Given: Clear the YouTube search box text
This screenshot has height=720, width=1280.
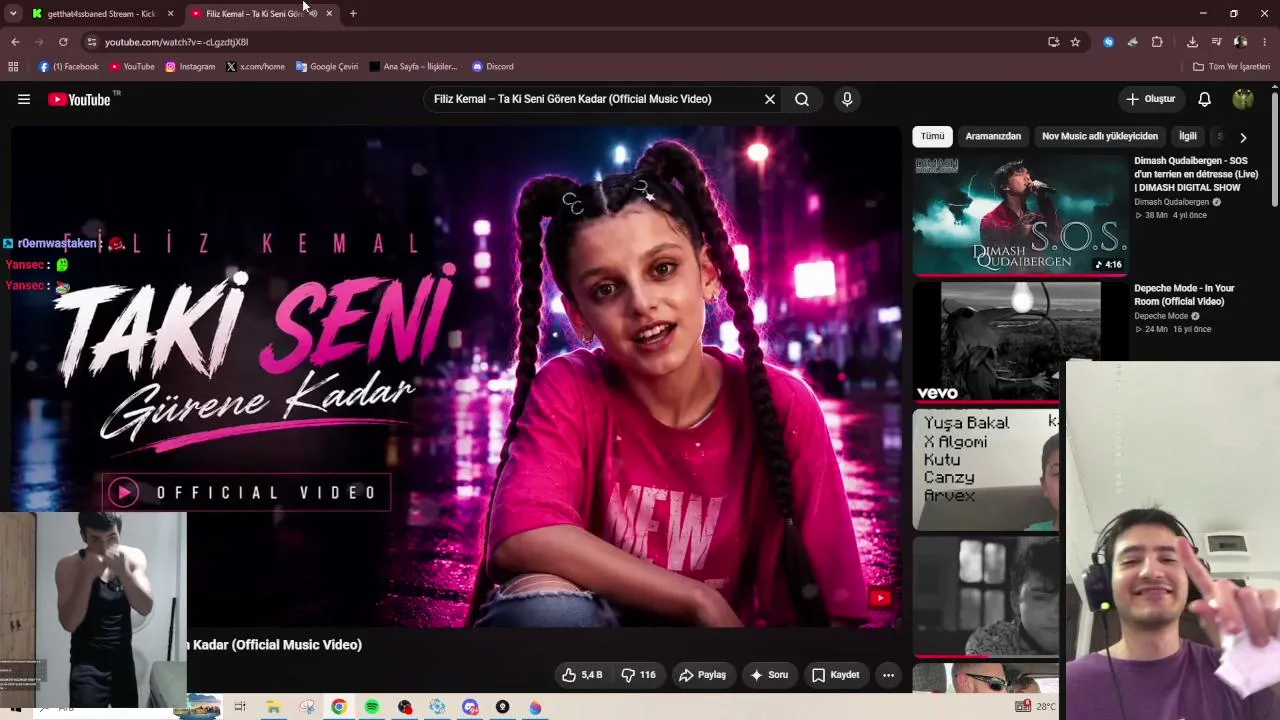Looking at the screenshot, I should coord(770,99).
